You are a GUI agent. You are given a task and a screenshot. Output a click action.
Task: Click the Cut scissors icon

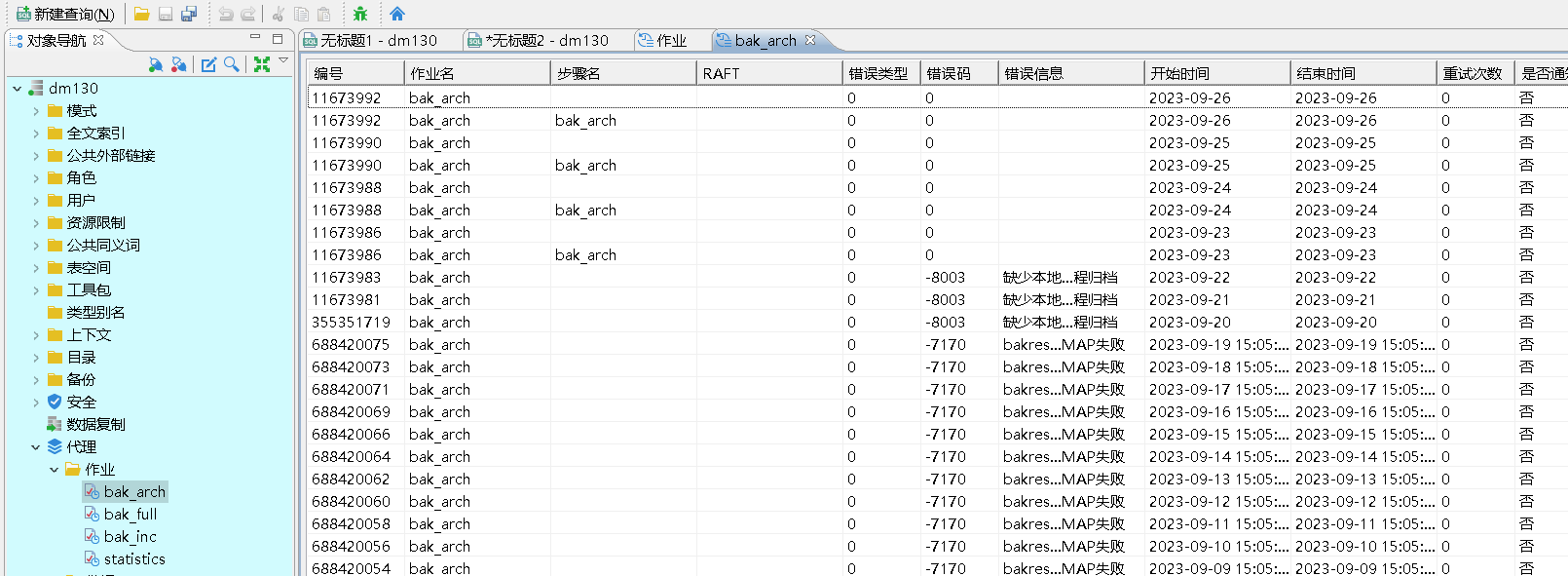click(x=279, y=14)
